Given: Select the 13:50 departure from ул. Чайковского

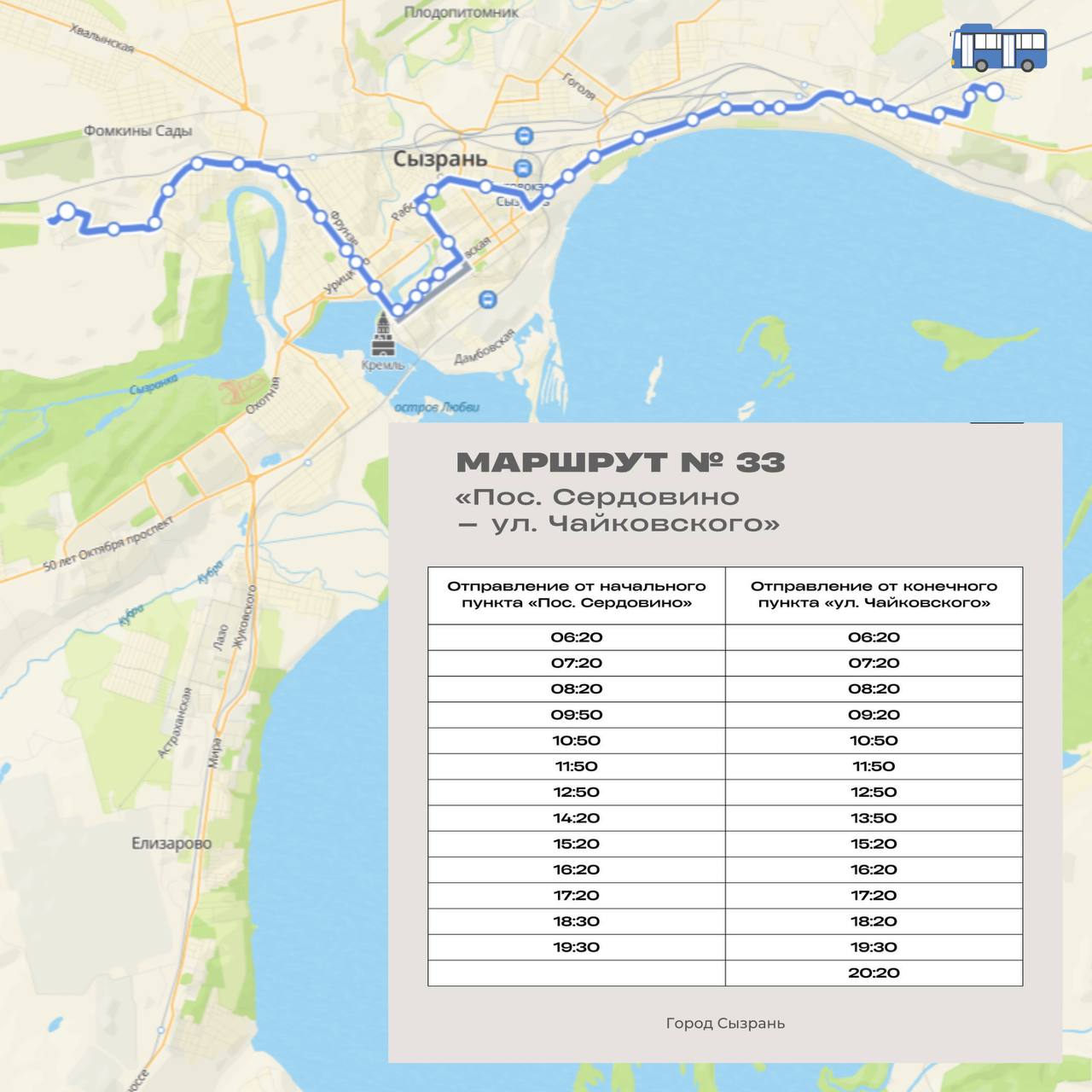Looking at the screenshot, I should (x=874, y=817).
